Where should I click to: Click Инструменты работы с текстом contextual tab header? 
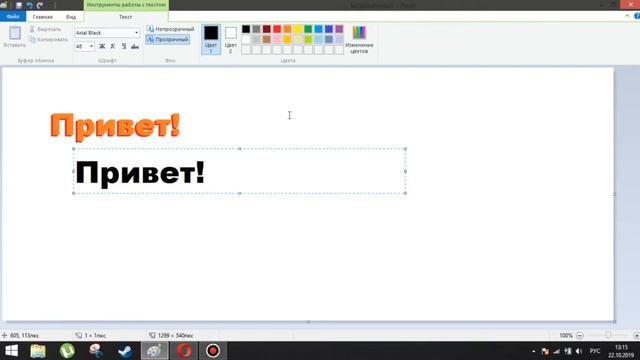click(126, 5)
